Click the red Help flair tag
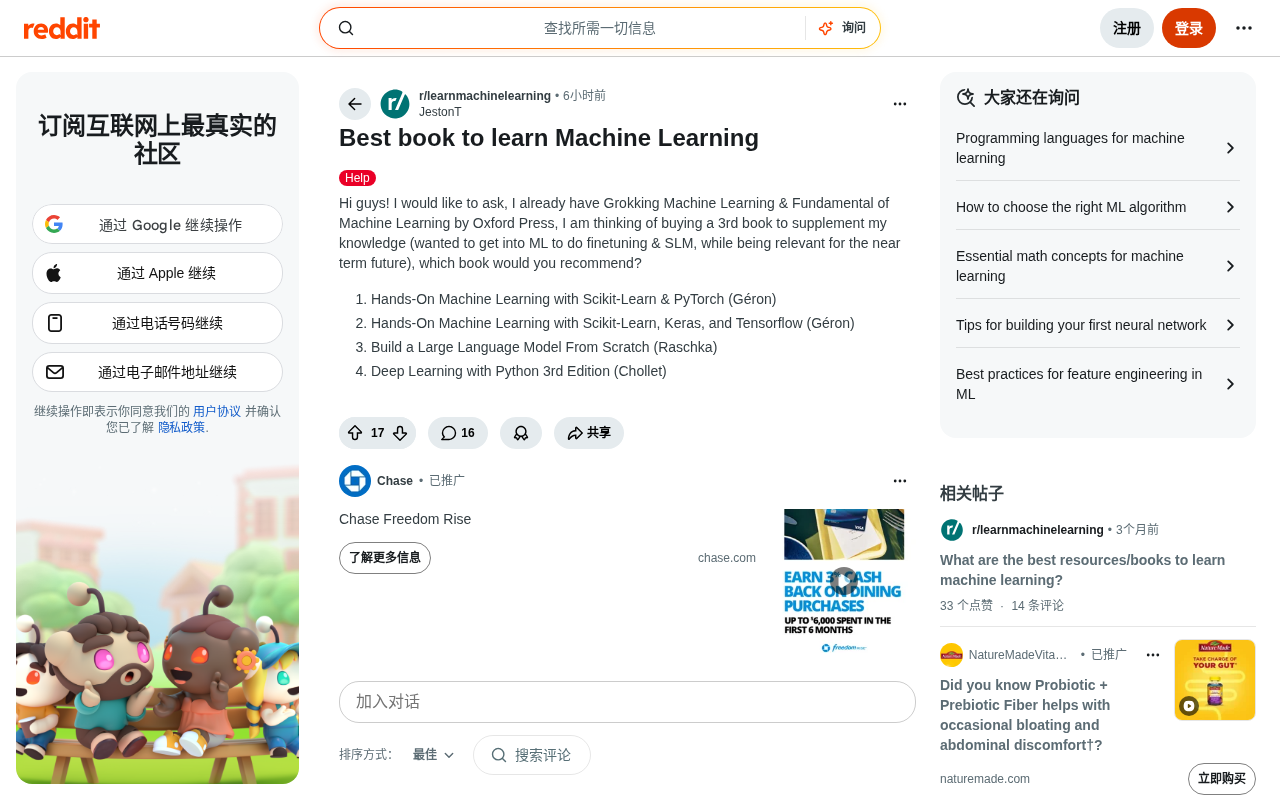 357,178
